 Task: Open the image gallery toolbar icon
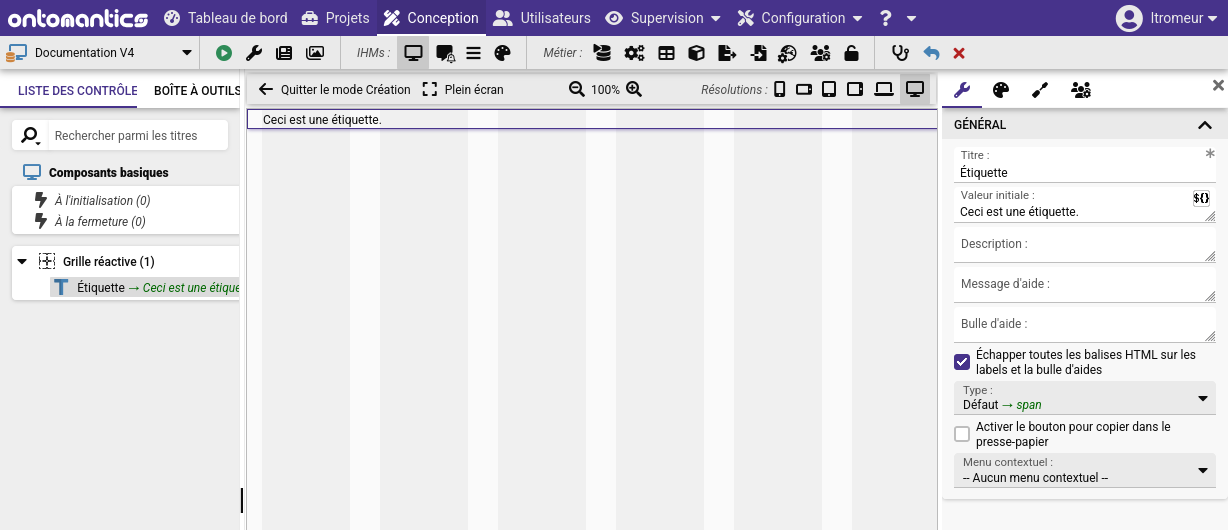click(315, 53)
